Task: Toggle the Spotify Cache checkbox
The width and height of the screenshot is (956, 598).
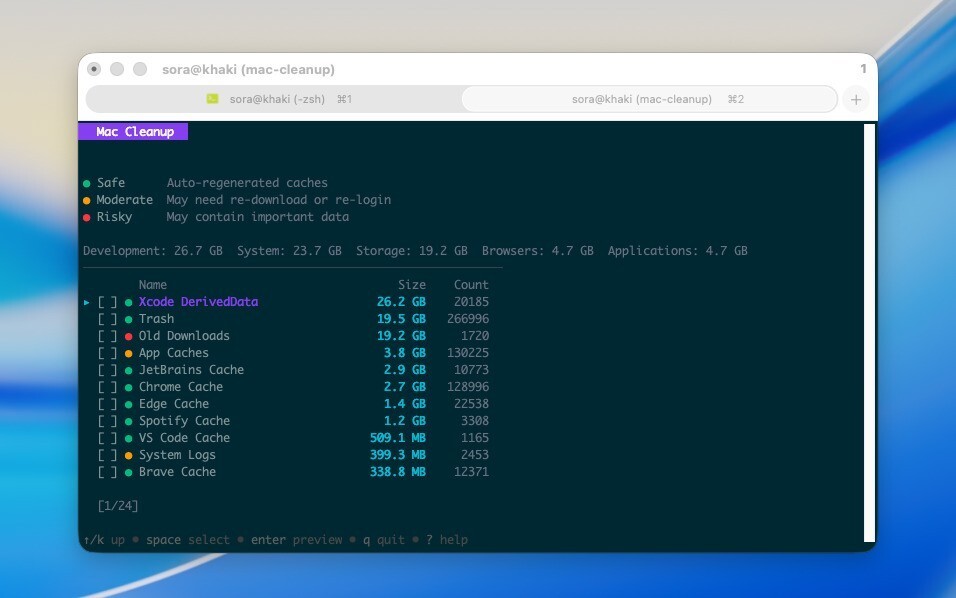Action: point(107,421)
